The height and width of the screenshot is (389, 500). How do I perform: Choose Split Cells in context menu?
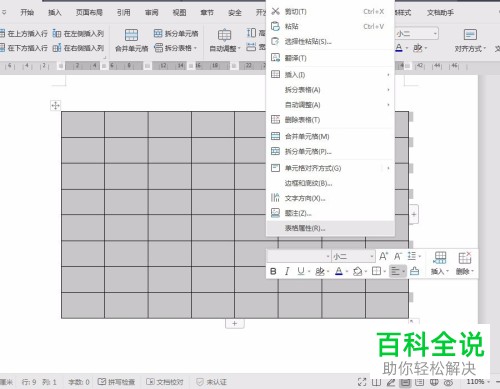(330, 151)
